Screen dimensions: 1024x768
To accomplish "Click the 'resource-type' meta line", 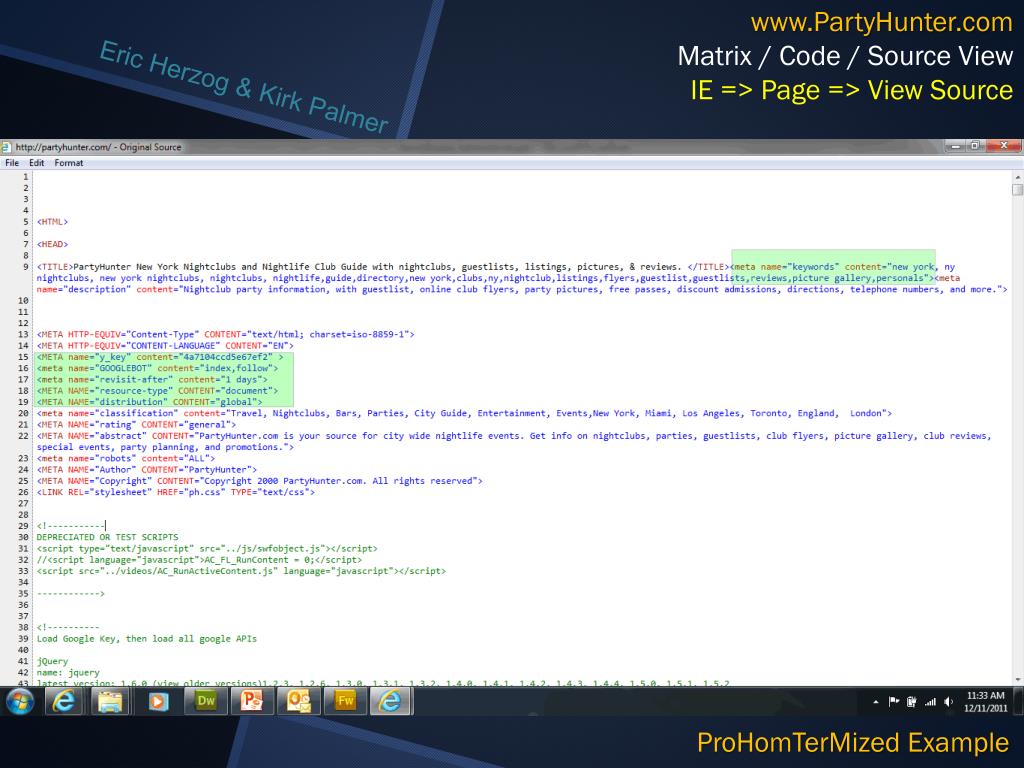I will point(157,391).
